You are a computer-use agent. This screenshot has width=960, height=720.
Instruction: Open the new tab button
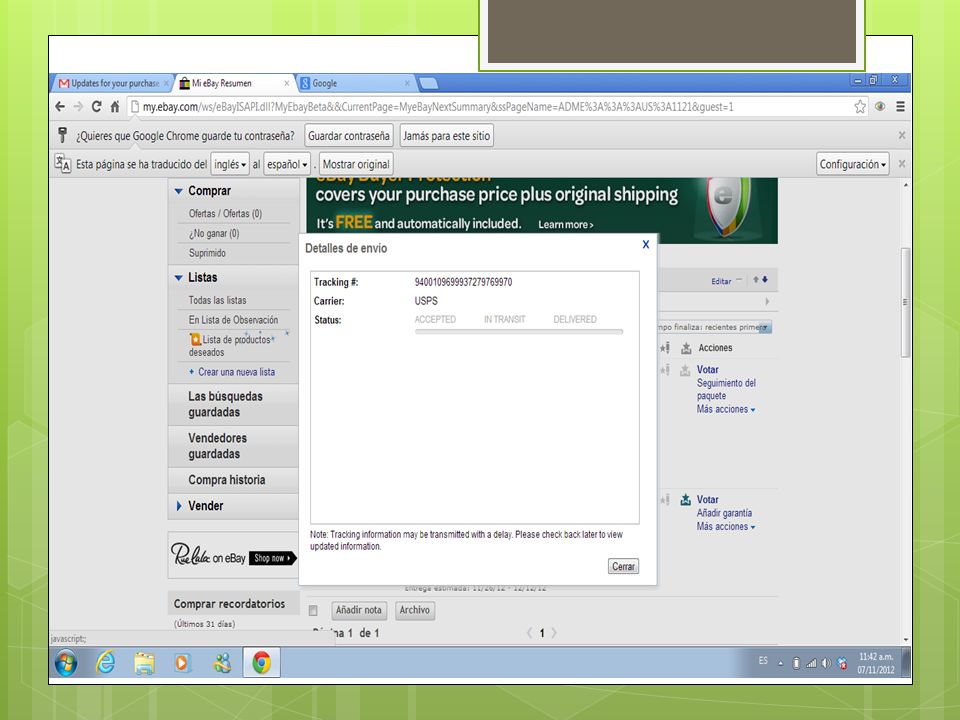click(429, 83)
